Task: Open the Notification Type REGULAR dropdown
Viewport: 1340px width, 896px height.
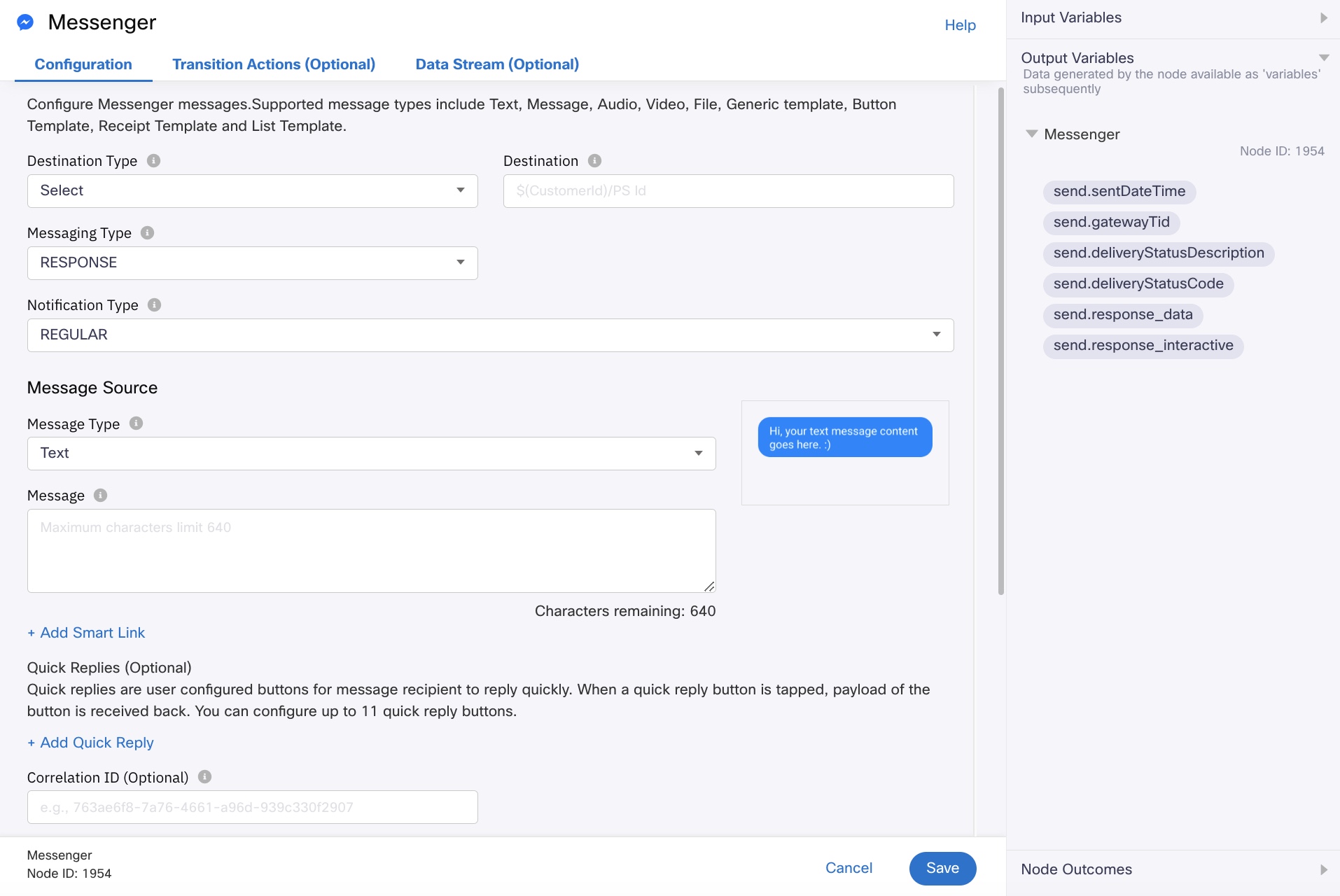Action: [x=490, y=335]
